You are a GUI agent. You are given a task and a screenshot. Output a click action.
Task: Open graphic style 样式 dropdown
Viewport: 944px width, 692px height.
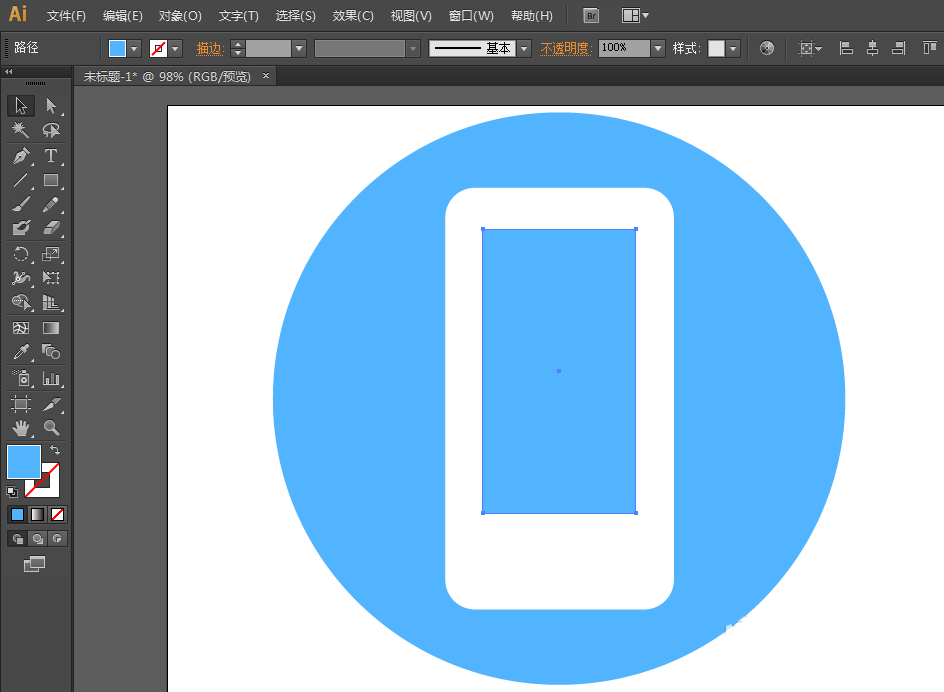(733, 49)
